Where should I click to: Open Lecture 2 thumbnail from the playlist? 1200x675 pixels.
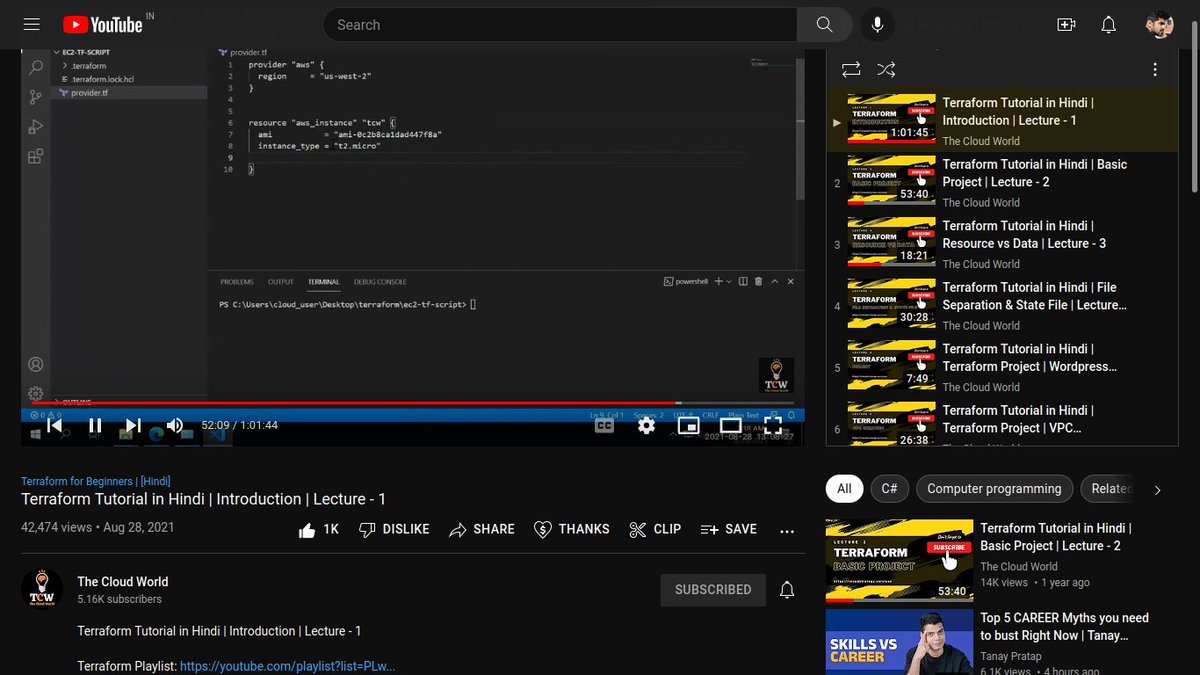pyautogui.click(x=889, y=182)
